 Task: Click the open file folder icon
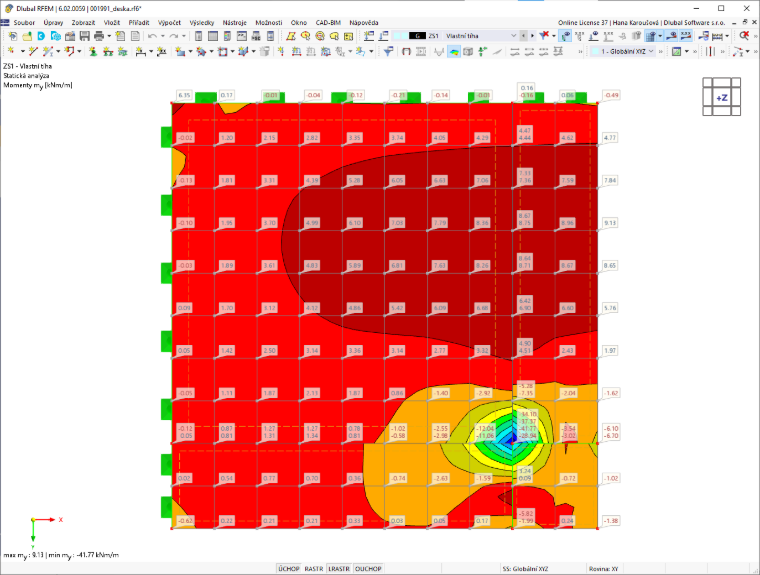(x=27, y=36)
